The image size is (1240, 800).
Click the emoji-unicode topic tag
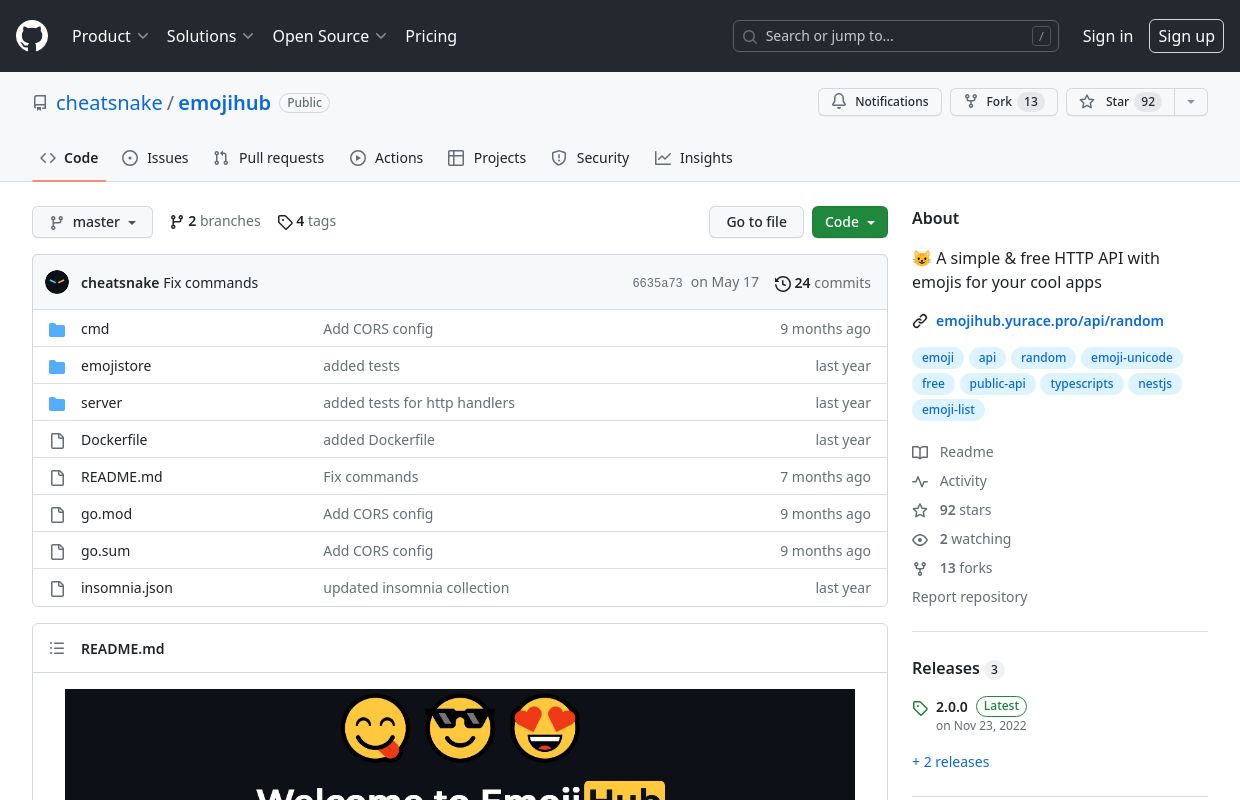pyautogui.click(x=1132, y=358)
